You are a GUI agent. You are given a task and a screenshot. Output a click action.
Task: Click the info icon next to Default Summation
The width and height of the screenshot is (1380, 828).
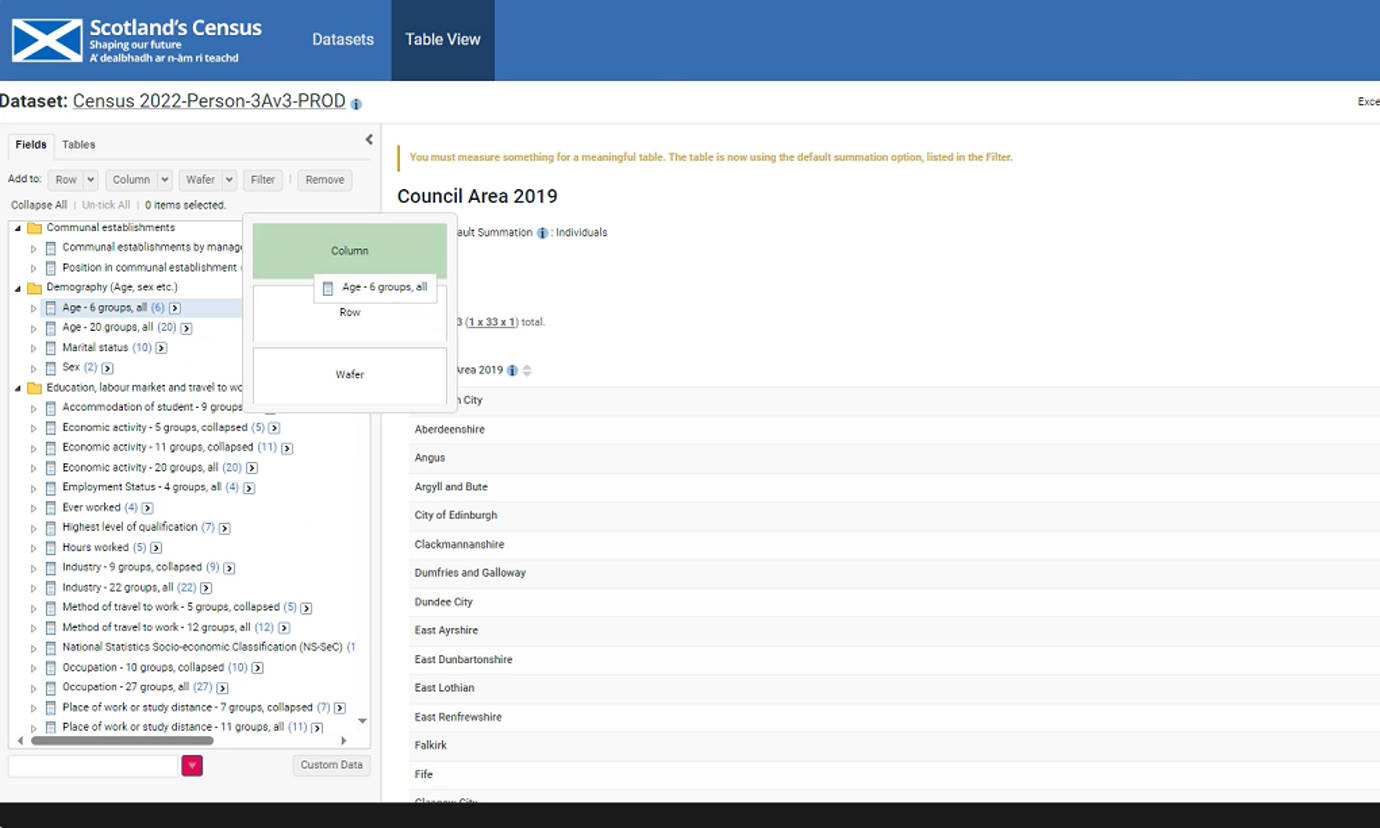point(542,233)
